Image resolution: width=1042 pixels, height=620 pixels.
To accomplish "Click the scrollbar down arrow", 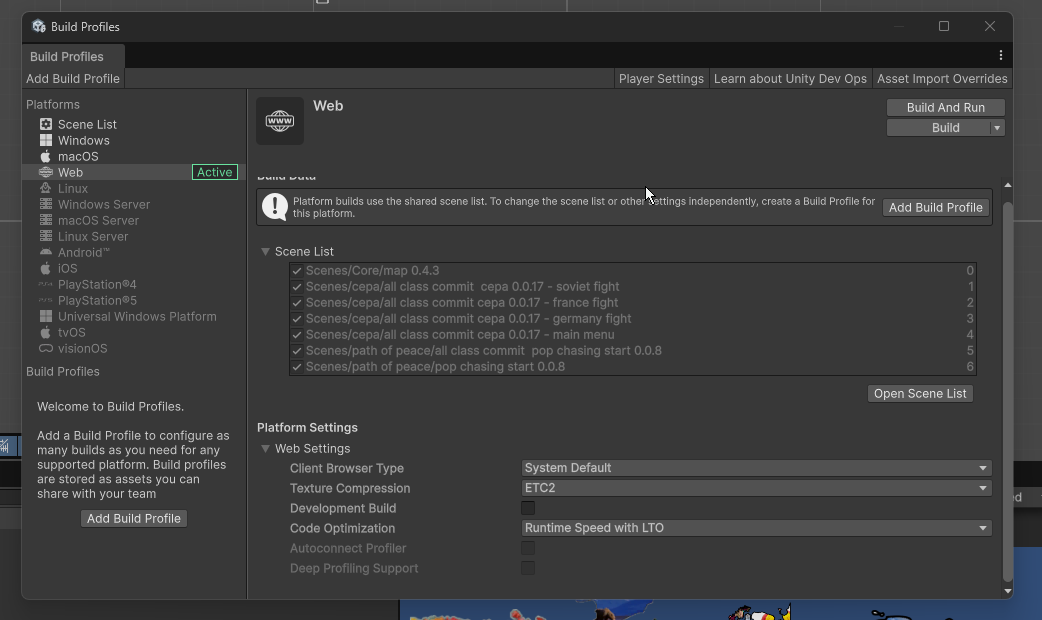I will [x=1007, y=591].
